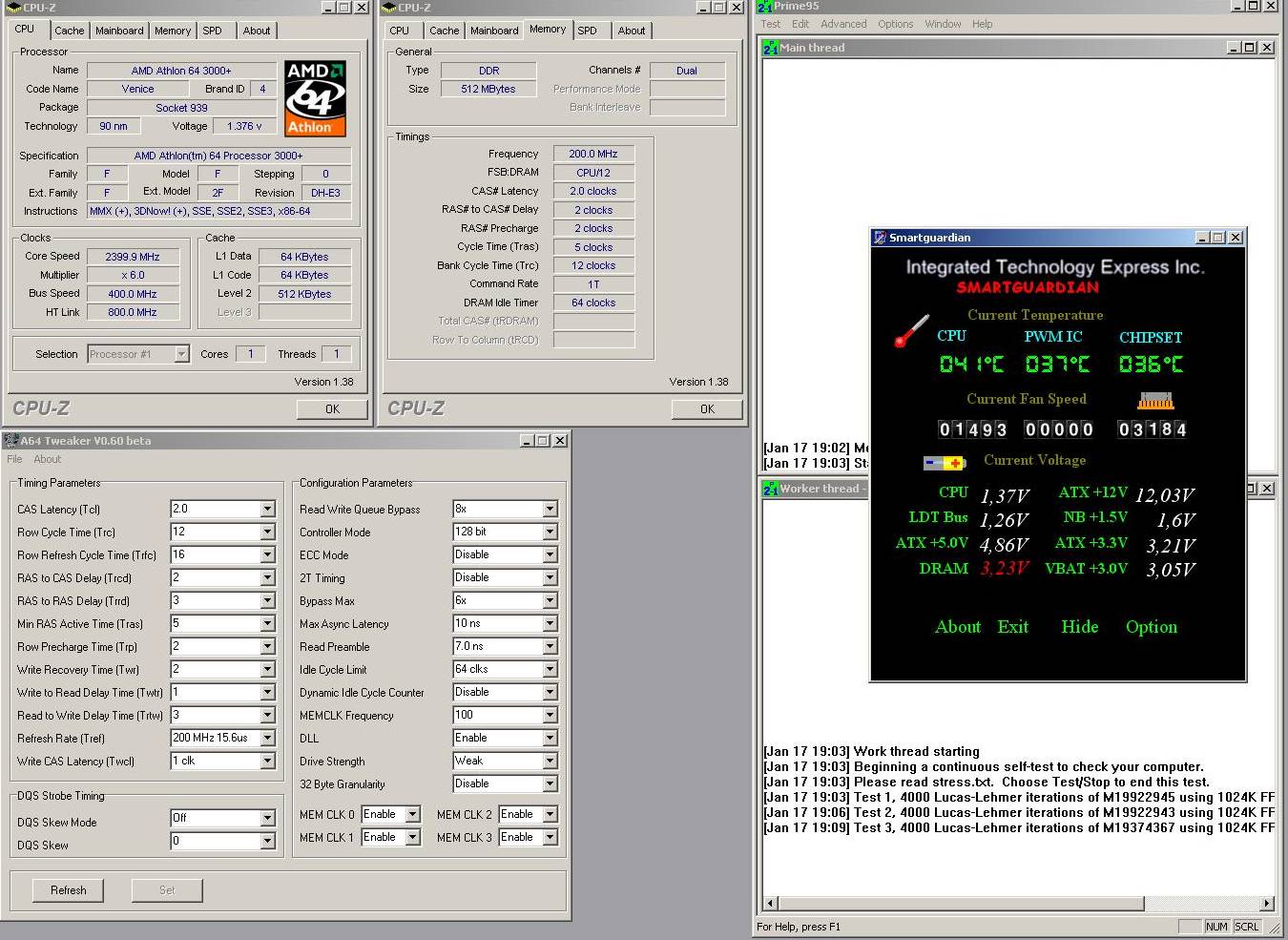1288x940 pixels.
Task: Click the Prime95 scrollbar right arrow
Action: point(1266,903)
